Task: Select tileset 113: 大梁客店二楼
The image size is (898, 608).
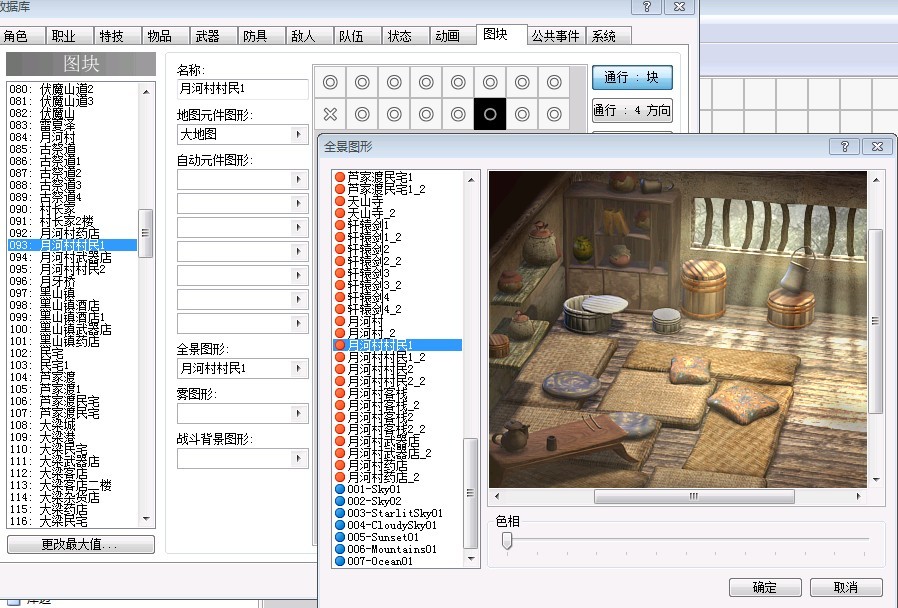Action: [x=73, y=485]
